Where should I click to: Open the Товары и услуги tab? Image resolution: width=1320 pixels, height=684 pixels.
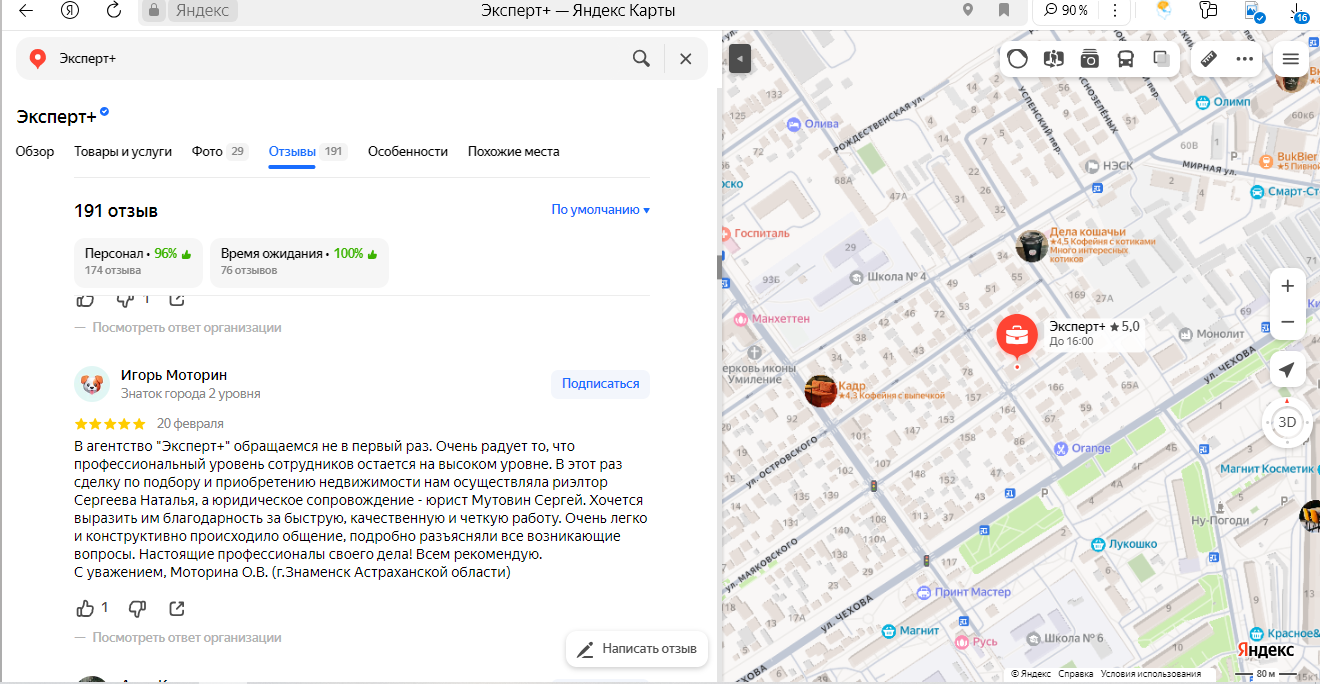tap(123, 152)
